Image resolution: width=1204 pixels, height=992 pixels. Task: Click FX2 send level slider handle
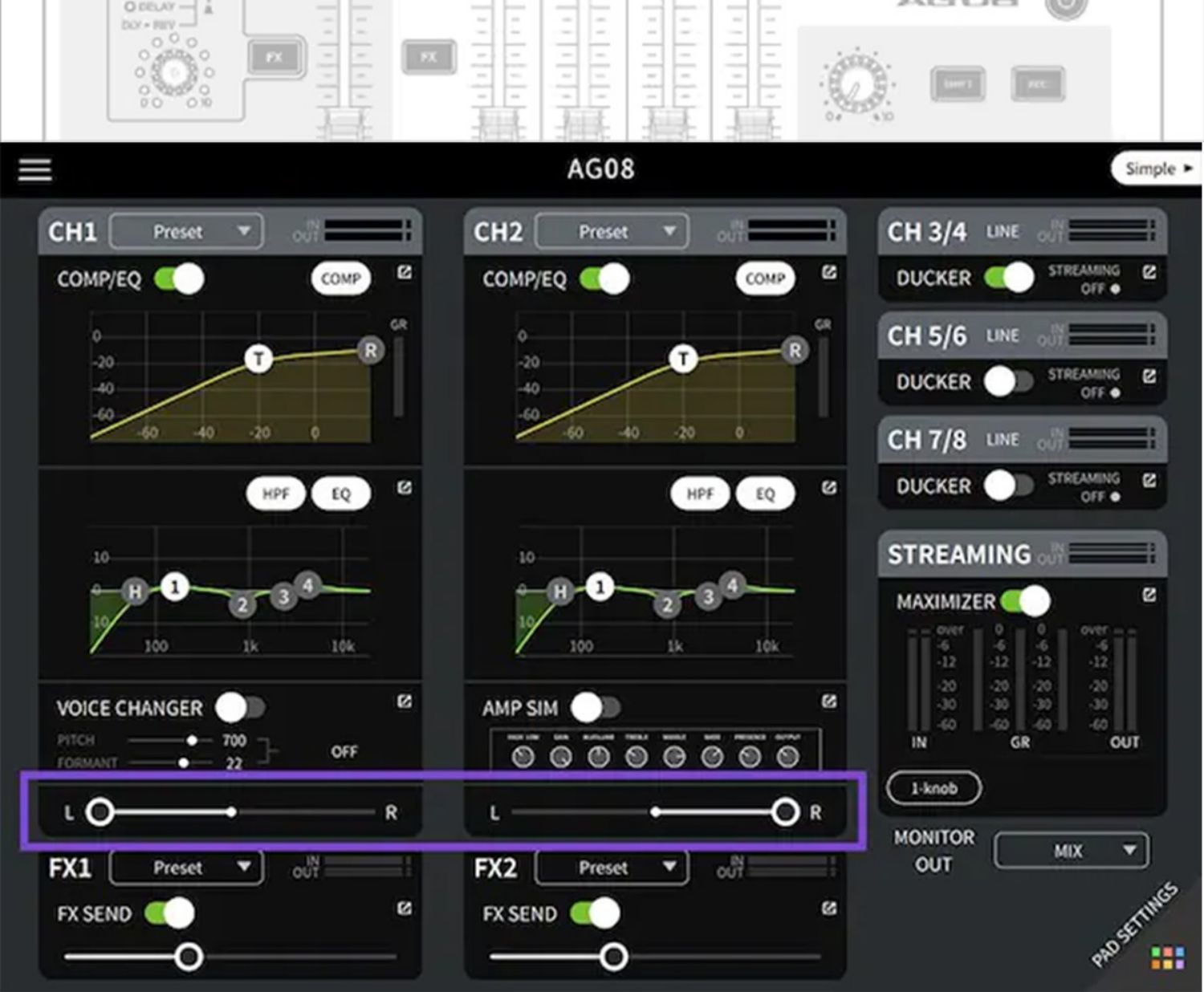614,957
